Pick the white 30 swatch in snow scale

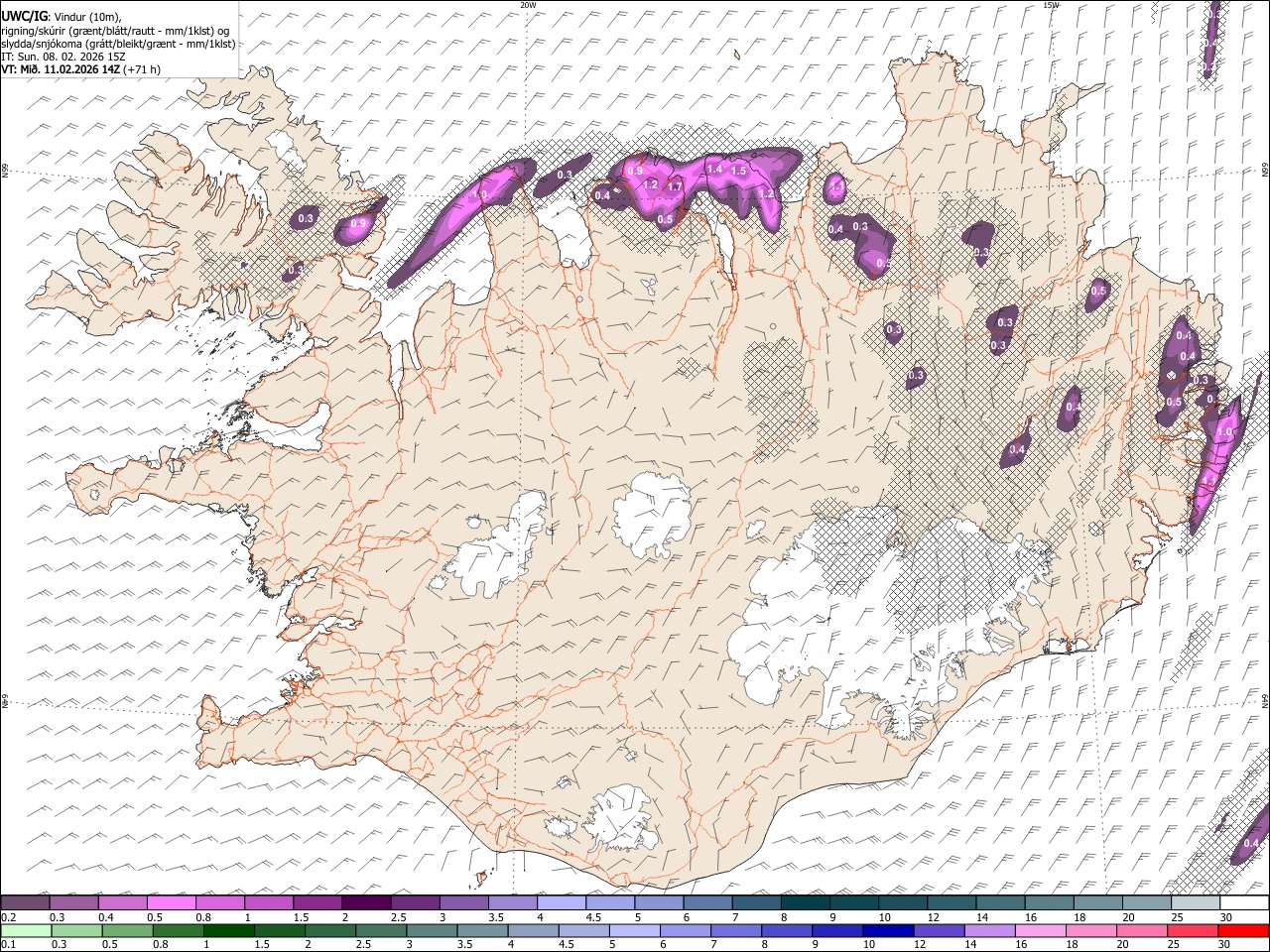(1244, 903)
